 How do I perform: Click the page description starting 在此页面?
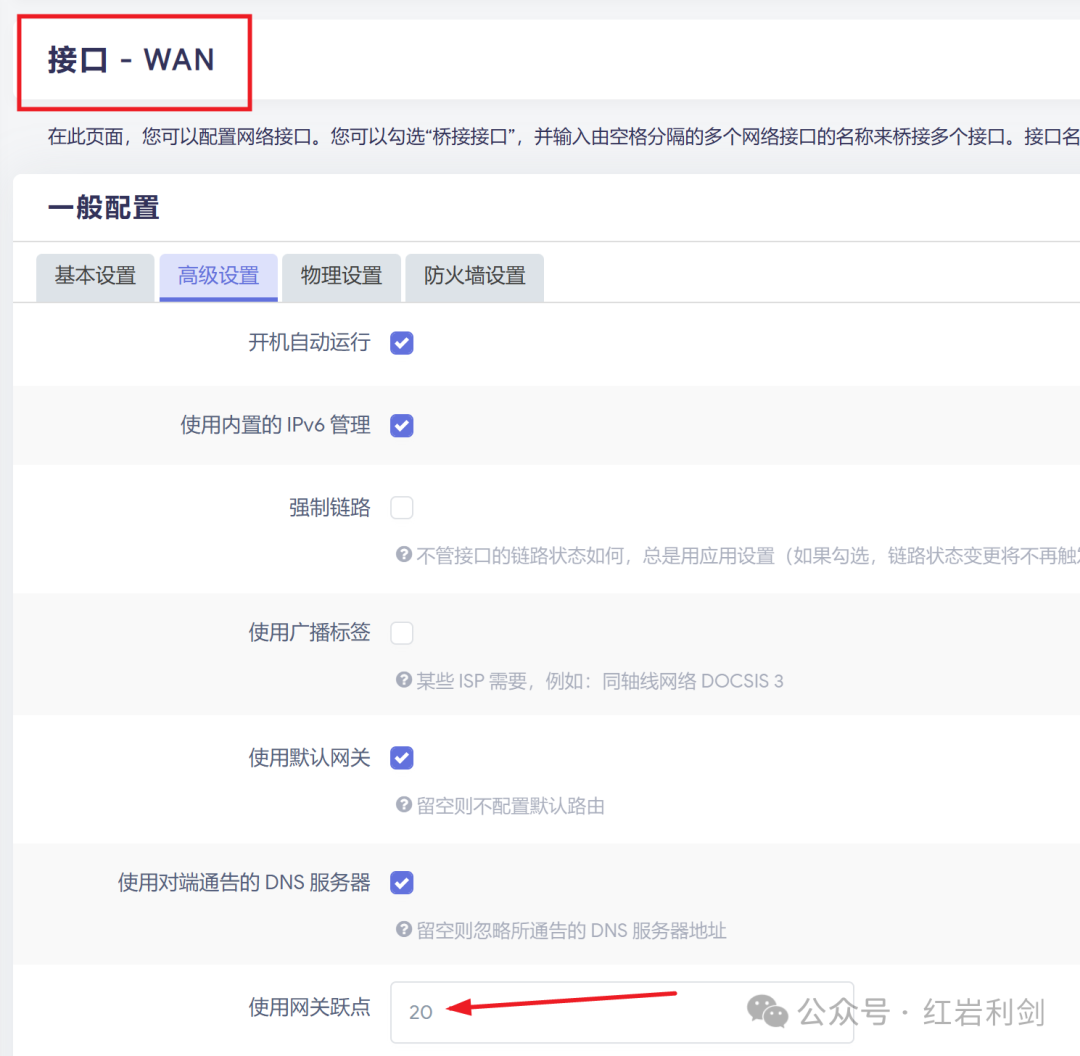tap(563, 136)
